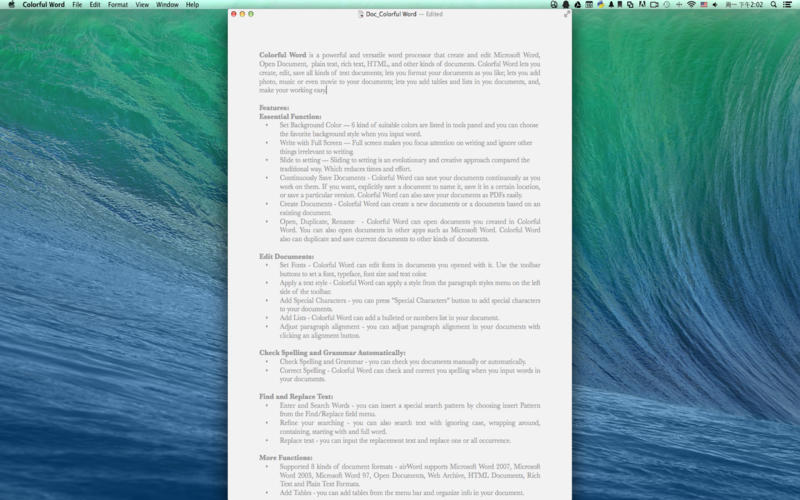Image resolution: width=800 pixels, height=500 pixels.
Task: Open the Format menu
Action: pos(118,5)
